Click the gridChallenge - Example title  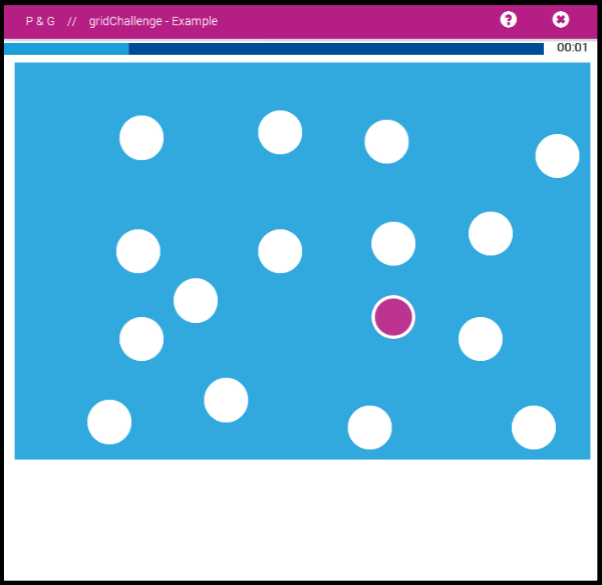(x=153, y=21)
